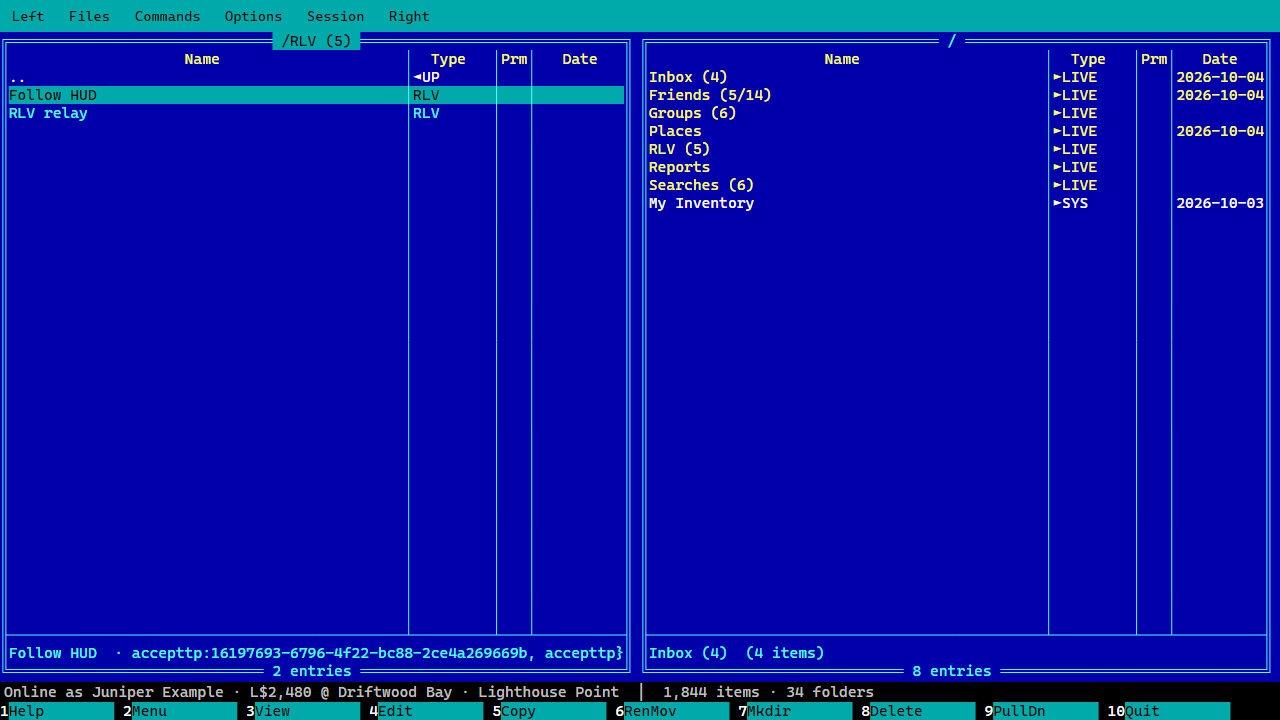Open the Right menu
Viewport: 1280px width, 720px height.
point(409,16)
